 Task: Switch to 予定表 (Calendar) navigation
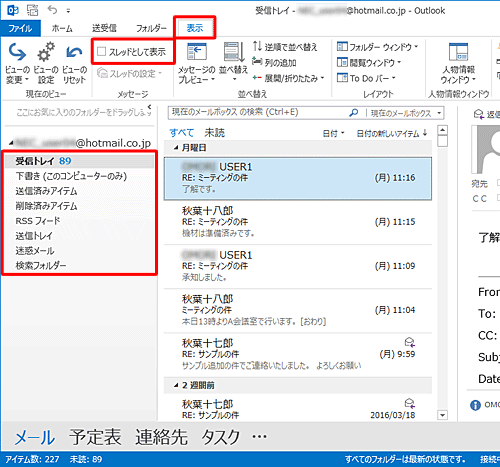95,437
